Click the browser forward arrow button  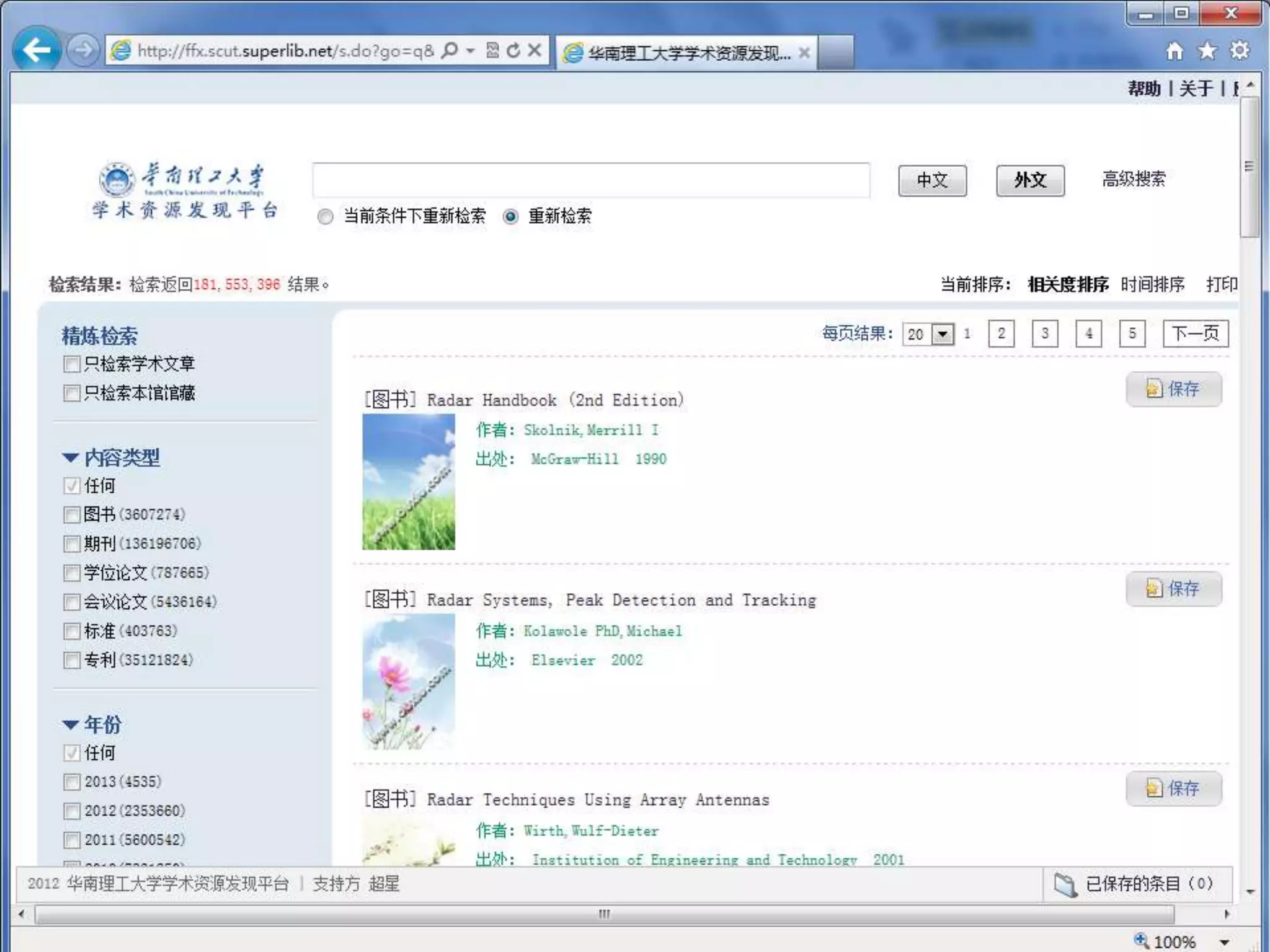[x=83, y=50]
